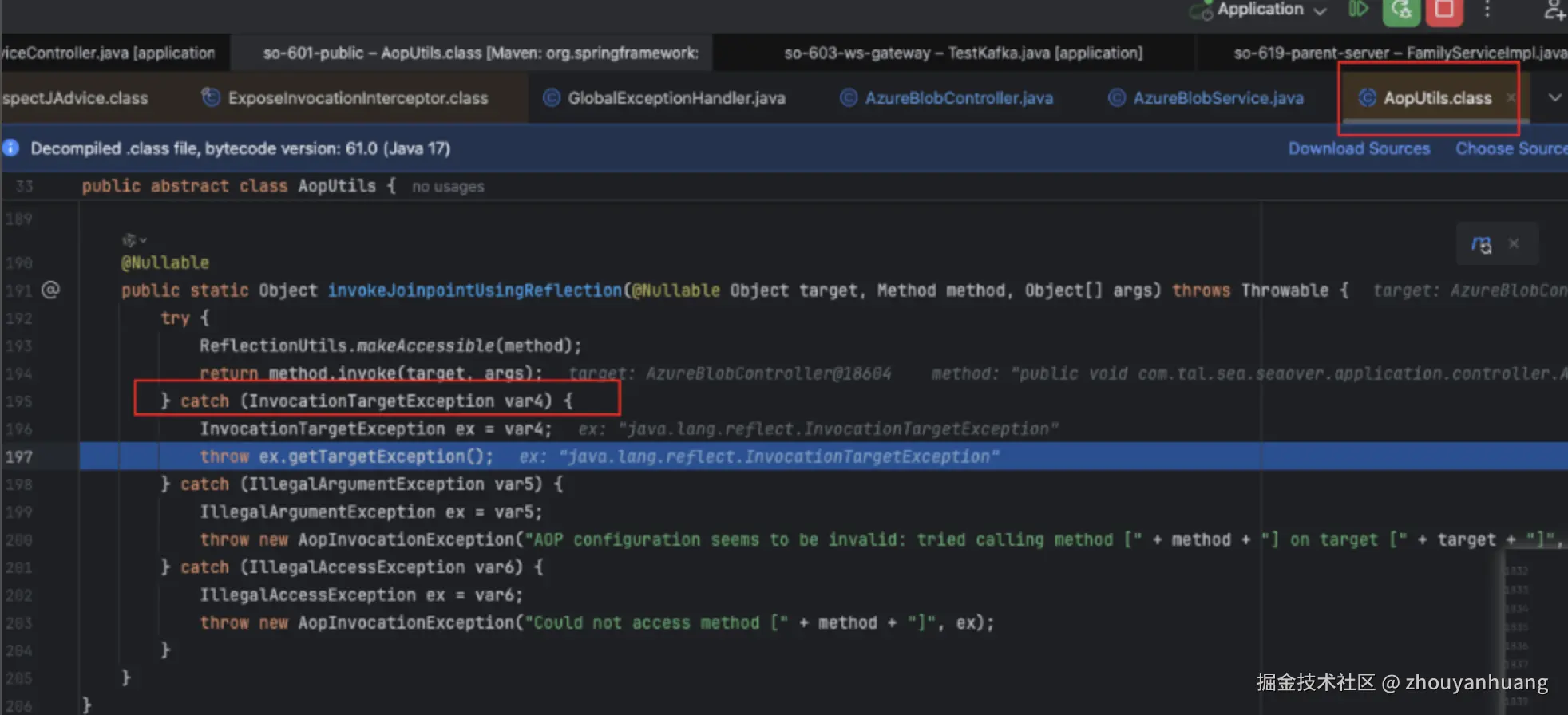
Task: Click 'catch (IllegalAccessException var6)' line
Action: tap(352, 567)
